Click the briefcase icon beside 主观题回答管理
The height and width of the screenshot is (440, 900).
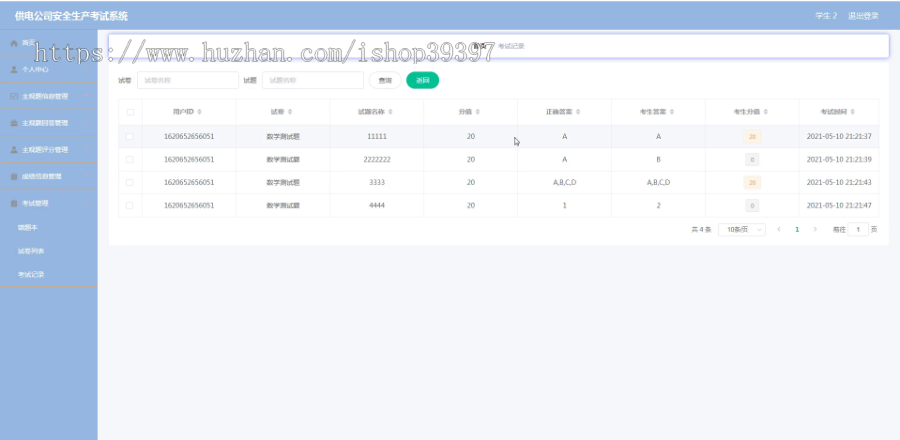[x=14, y=123]
